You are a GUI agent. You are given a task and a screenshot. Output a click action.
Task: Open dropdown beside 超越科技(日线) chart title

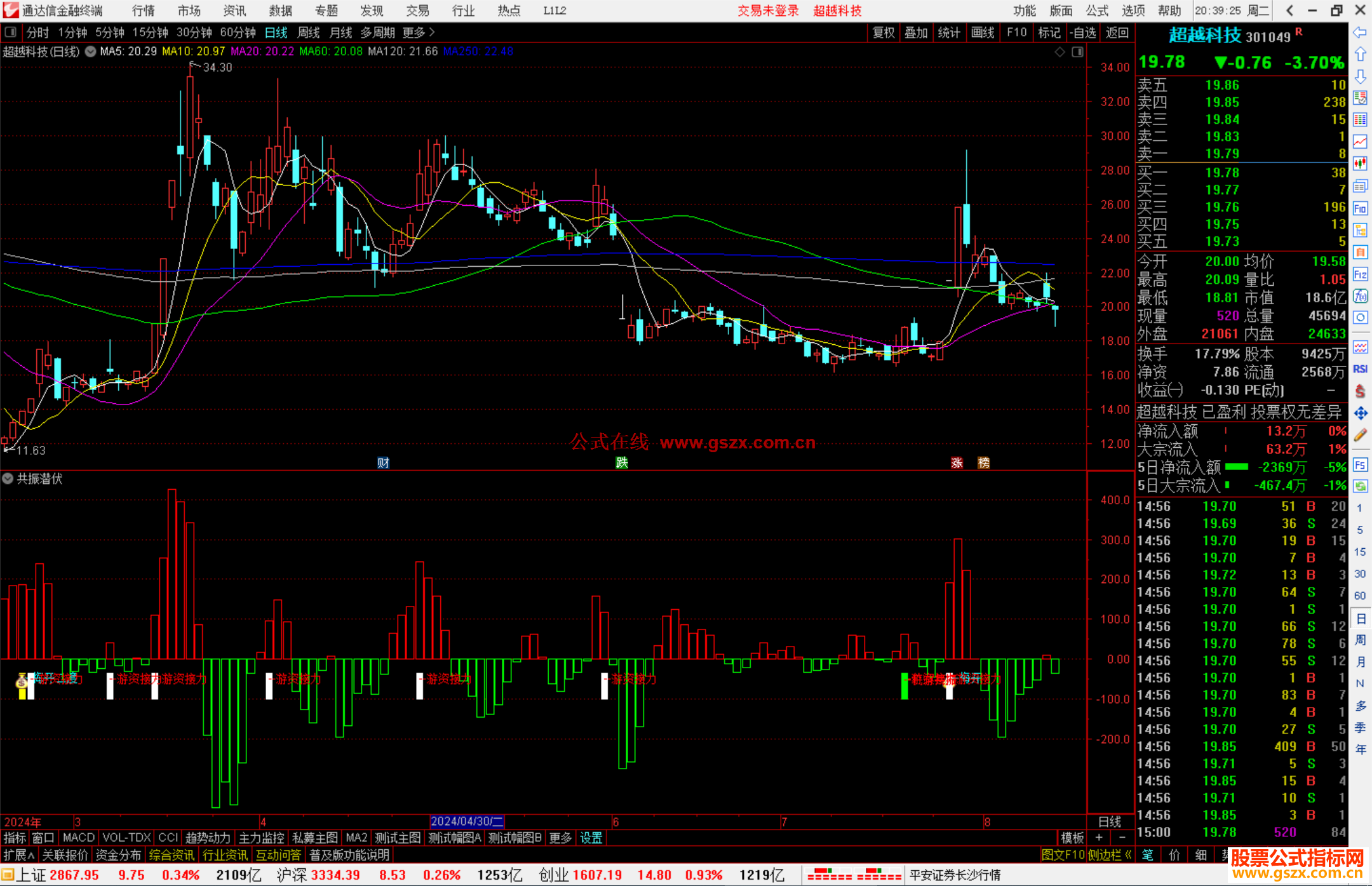click(91, 51)
